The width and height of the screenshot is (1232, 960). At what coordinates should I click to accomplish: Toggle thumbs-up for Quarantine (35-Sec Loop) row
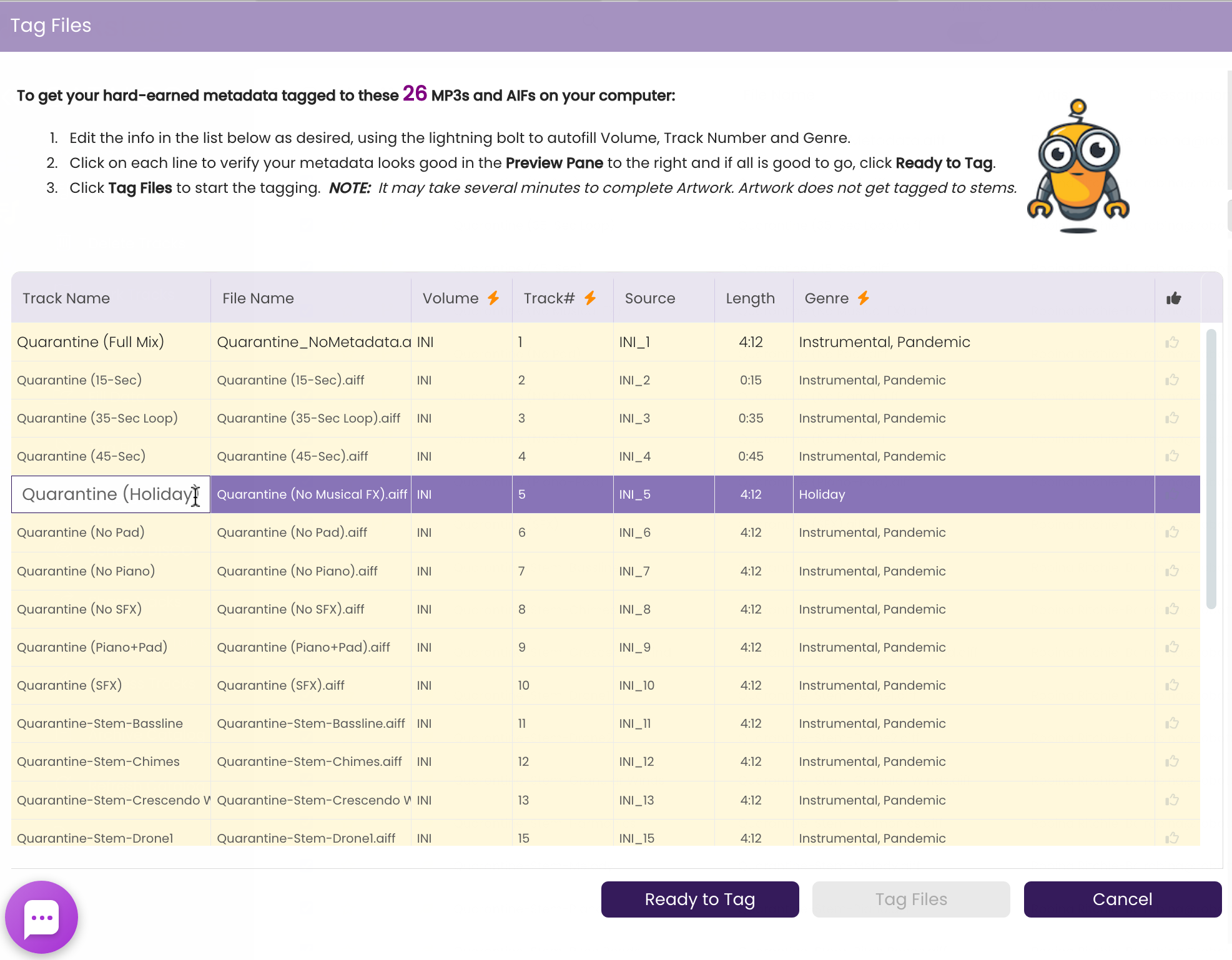coord(1172,418)
